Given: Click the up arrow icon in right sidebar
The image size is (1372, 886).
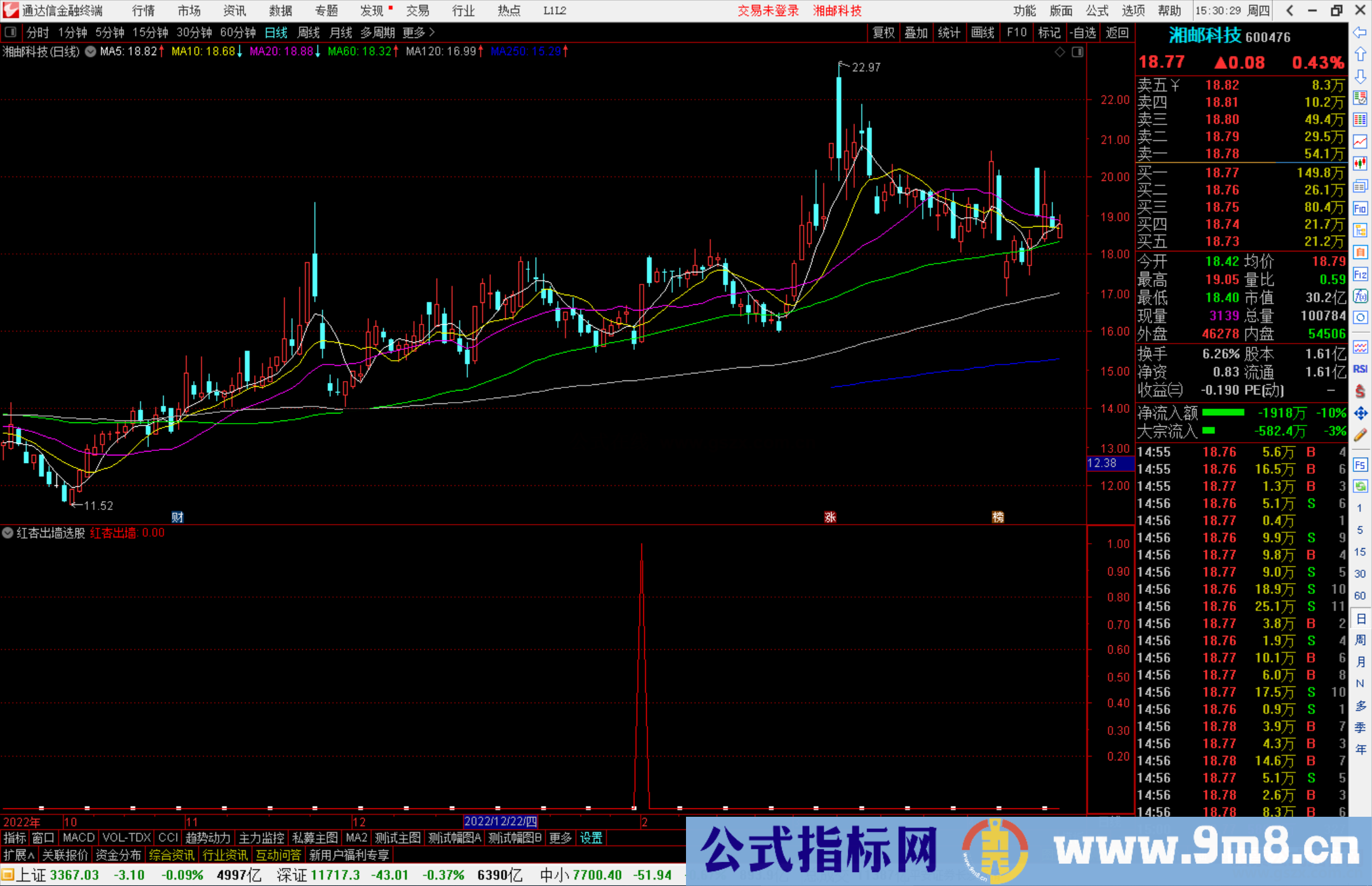Looking at the screenshot, I should (x=1360, y=55).
